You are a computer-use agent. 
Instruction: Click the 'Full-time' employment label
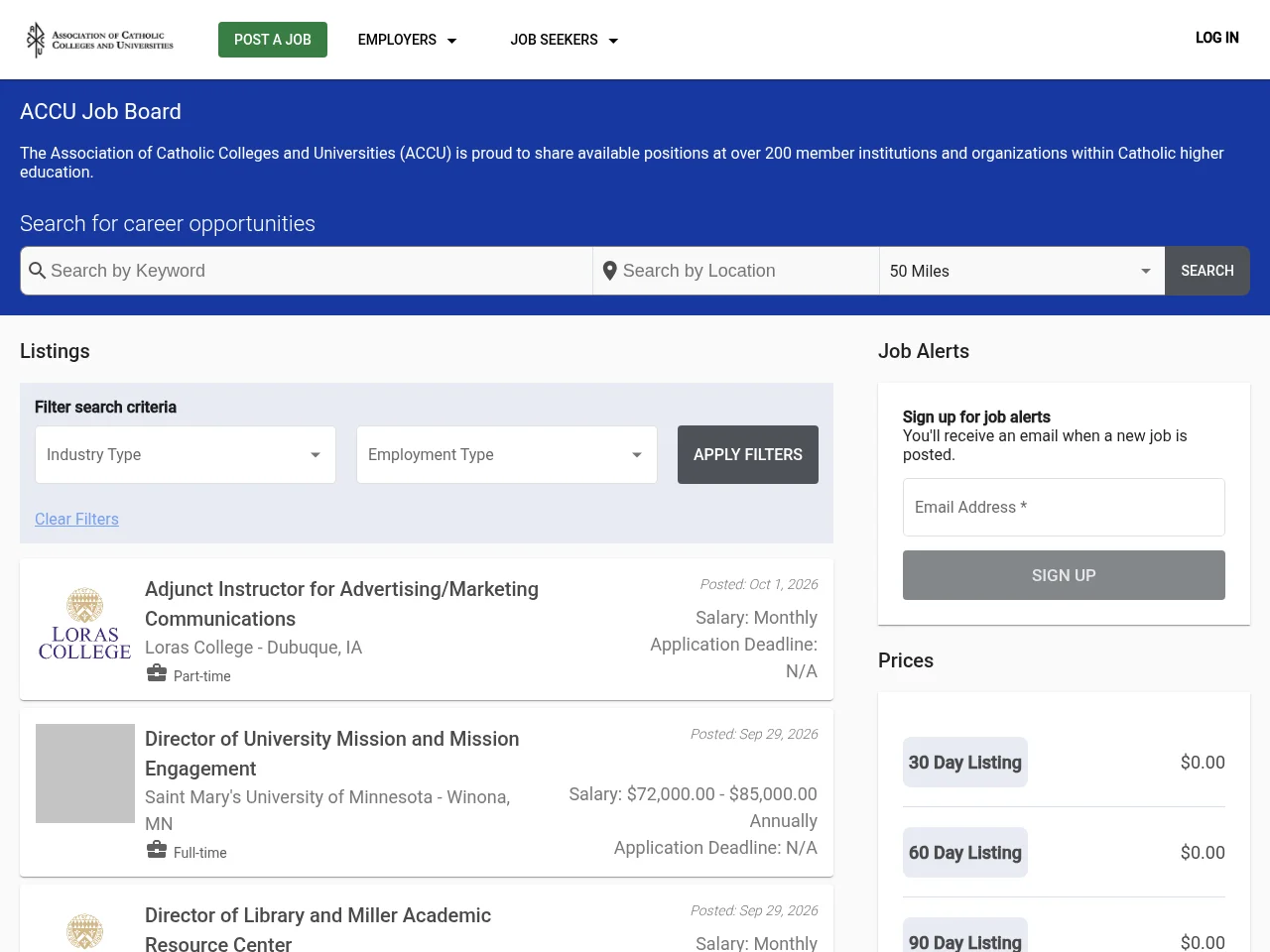coord(200,853)
